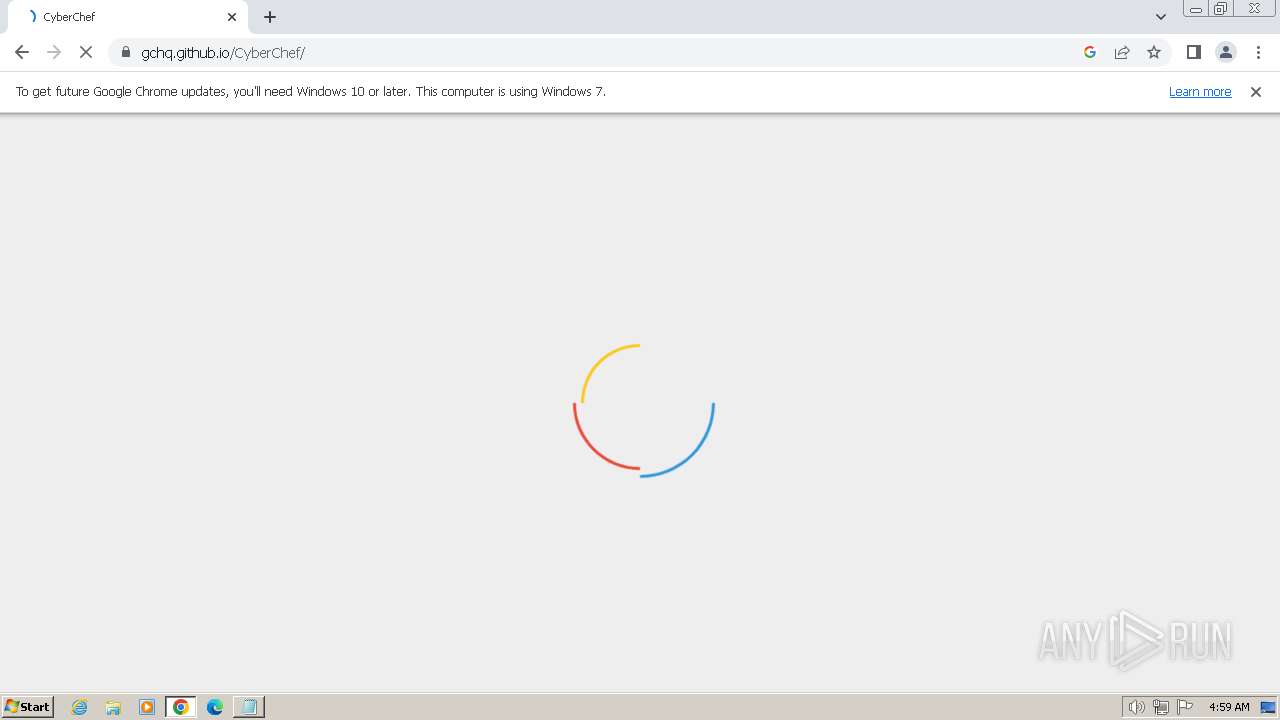Open Windows Explorer folder from taskbar
Viewport: 1280px width, 720px height.
113,707
